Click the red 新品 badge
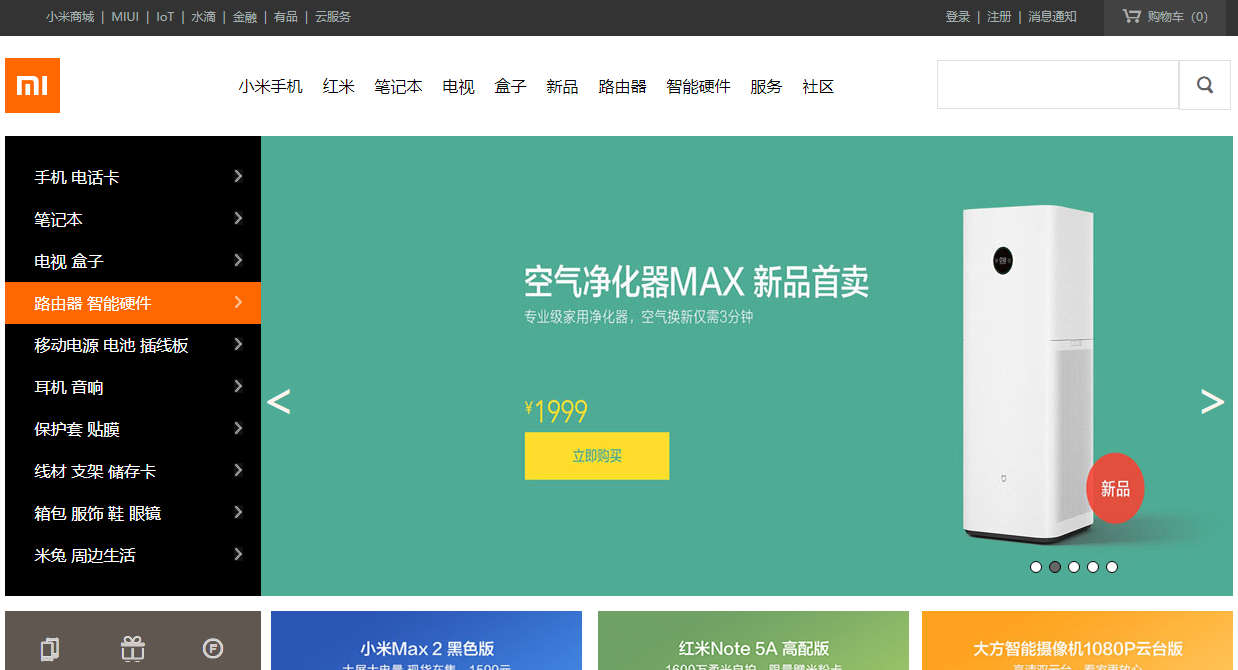This screenshot has height=670, width=1238. point(1115,488)
